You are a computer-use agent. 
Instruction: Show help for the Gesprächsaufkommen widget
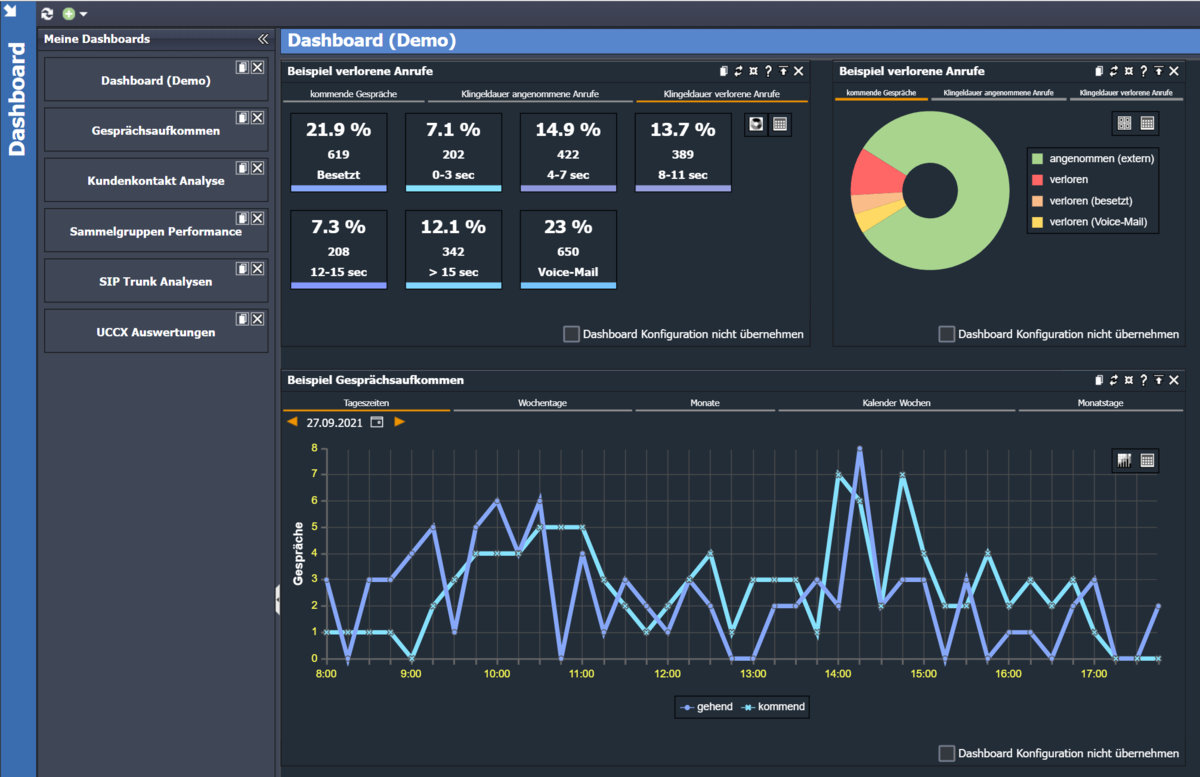click(x=1143, y=380)
